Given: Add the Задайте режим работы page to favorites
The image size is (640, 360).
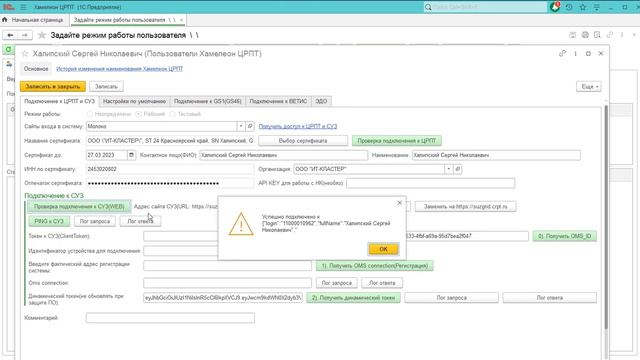Looking at the screenshot, I should [42, 36].
